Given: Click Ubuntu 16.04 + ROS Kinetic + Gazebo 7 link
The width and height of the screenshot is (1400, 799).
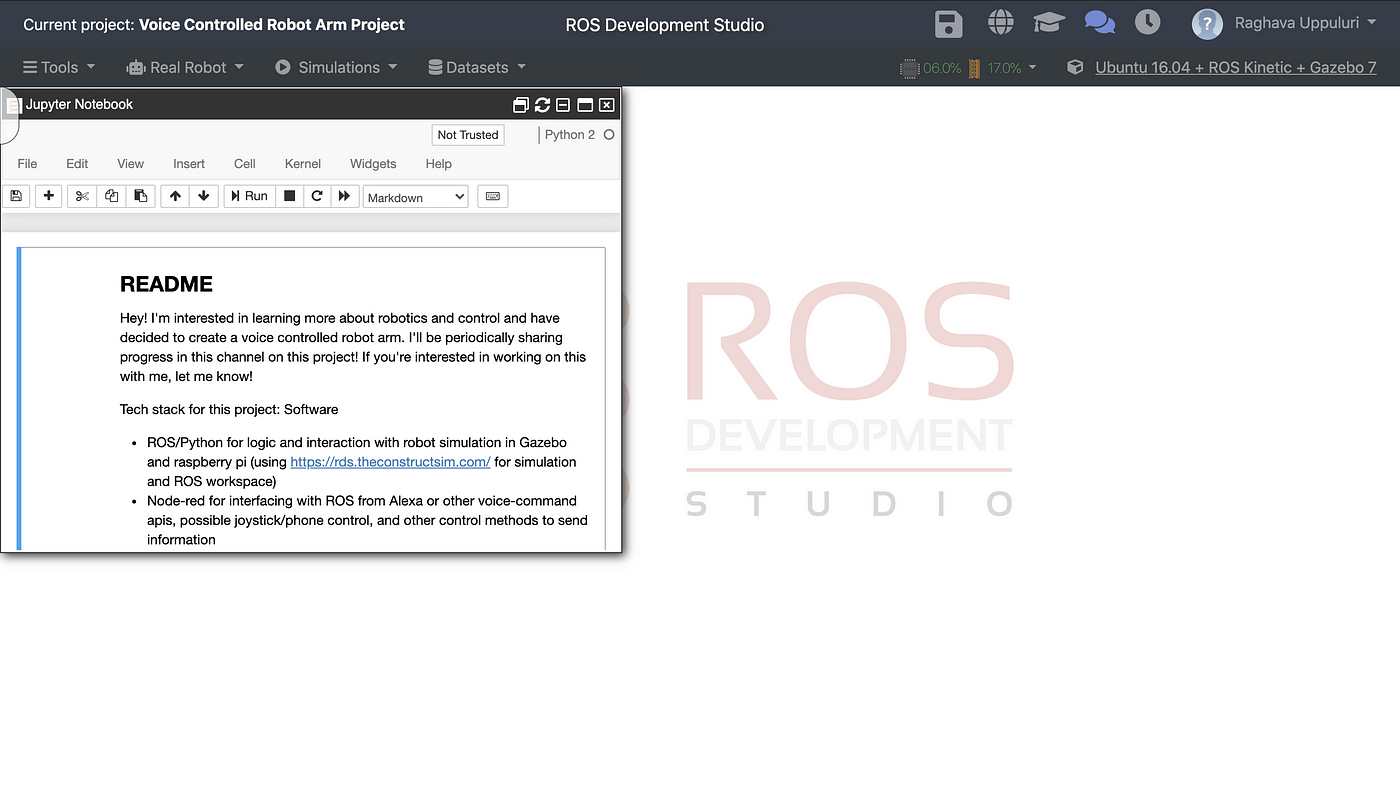Looking at the screenshot, I should (x=1236, y=67).
